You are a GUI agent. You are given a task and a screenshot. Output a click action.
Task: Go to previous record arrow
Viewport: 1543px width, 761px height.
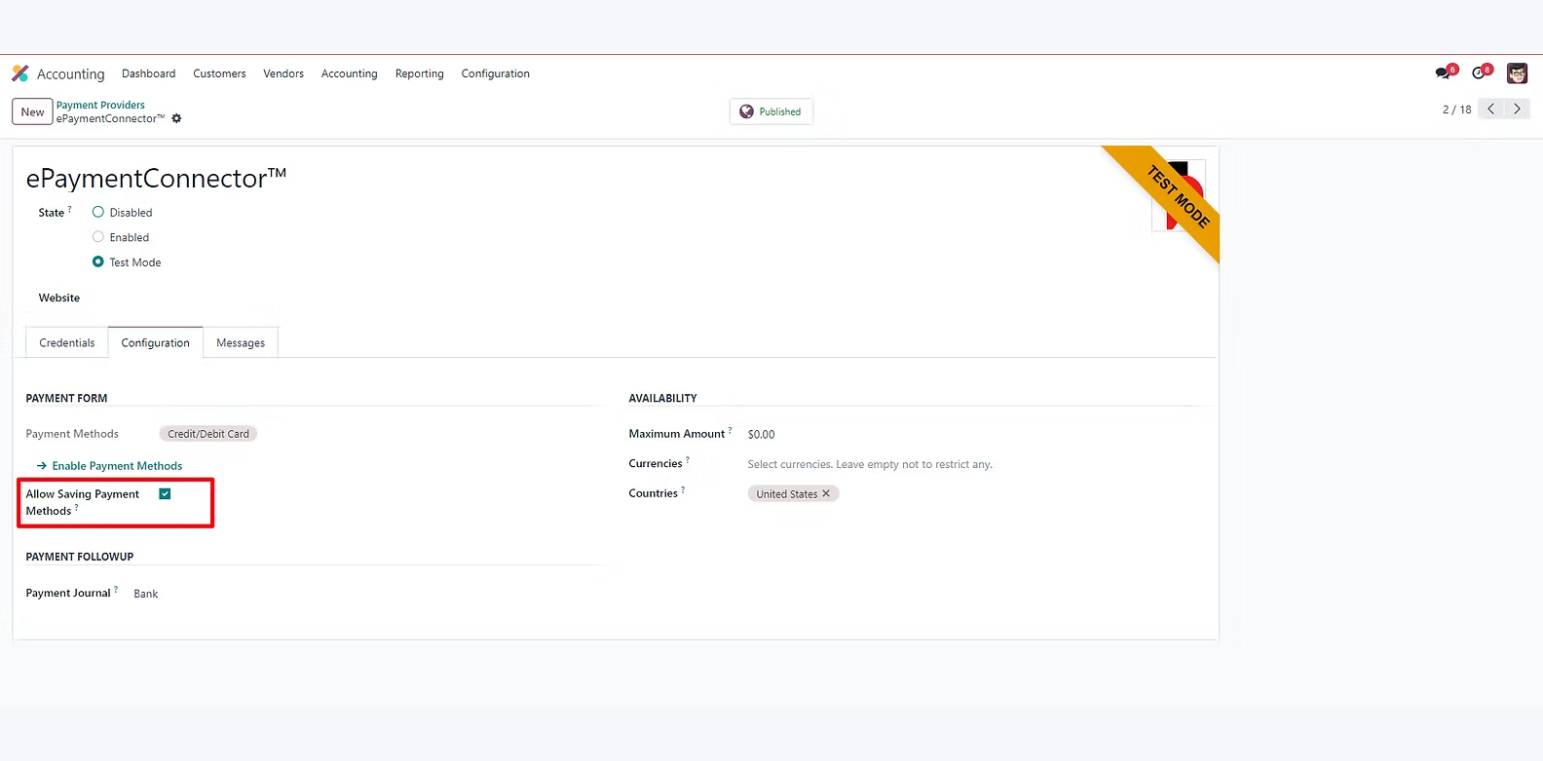(x=1491, y=109)
